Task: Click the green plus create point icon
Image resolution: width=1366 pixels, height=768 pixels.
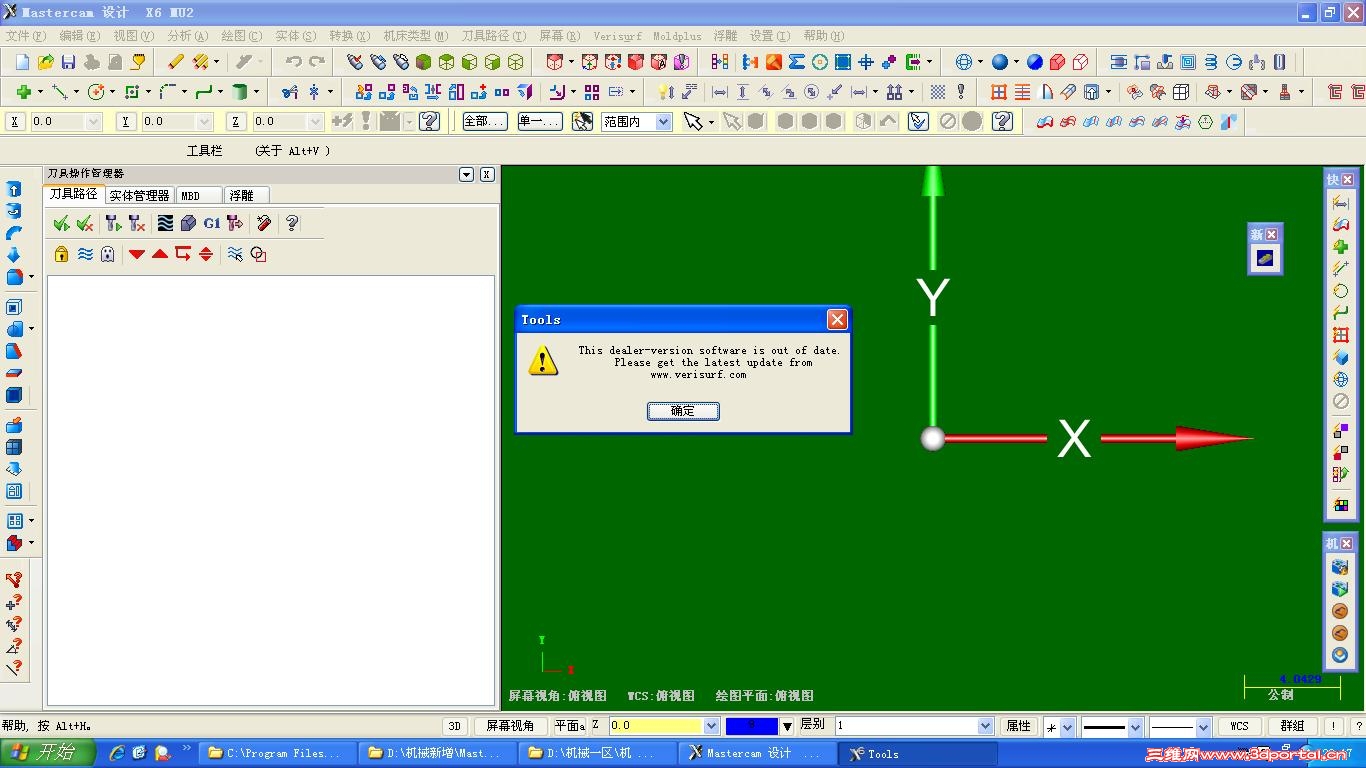Action: [x=23, y=92]
